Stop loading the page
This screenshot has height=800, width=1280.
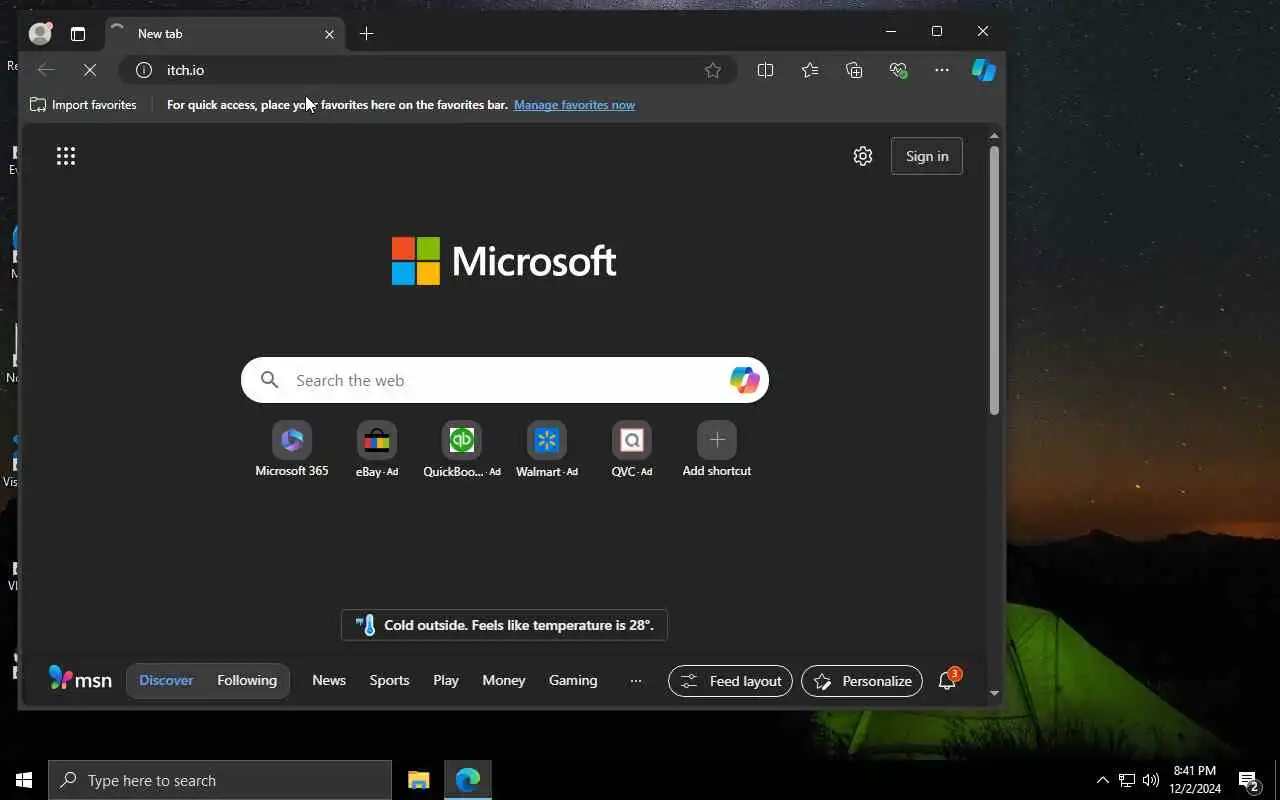[x=89, y=70]
